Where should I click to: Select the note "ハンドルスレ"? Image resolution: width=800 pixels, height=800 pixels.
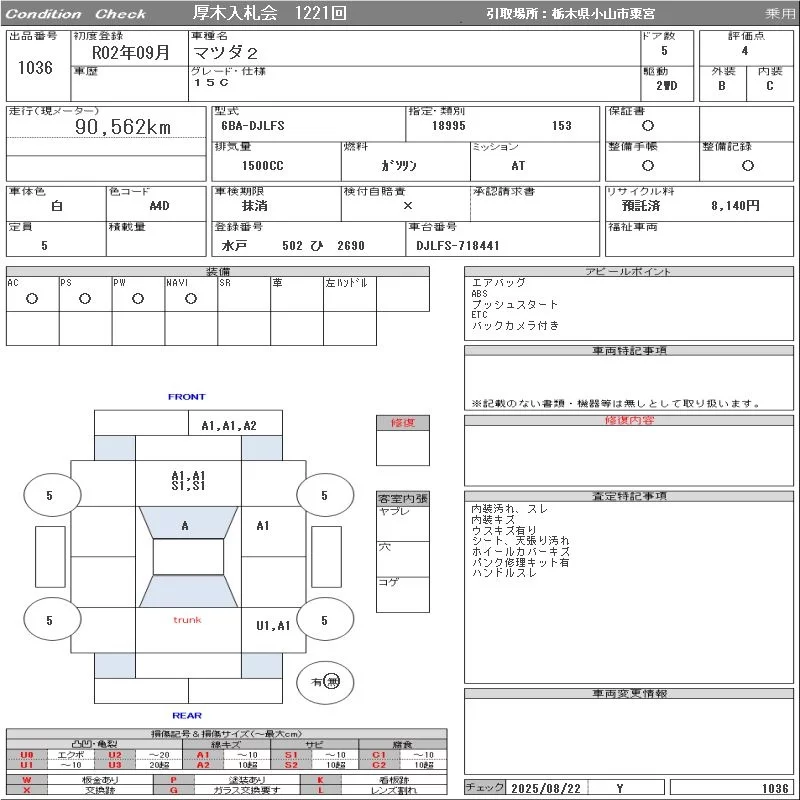[x=504, y=573]
